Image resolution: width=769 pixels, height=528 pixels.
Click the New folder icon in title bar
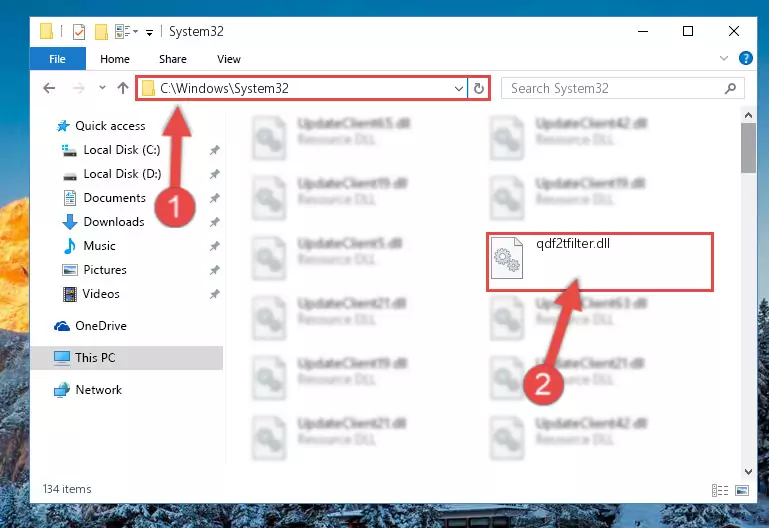101,32
